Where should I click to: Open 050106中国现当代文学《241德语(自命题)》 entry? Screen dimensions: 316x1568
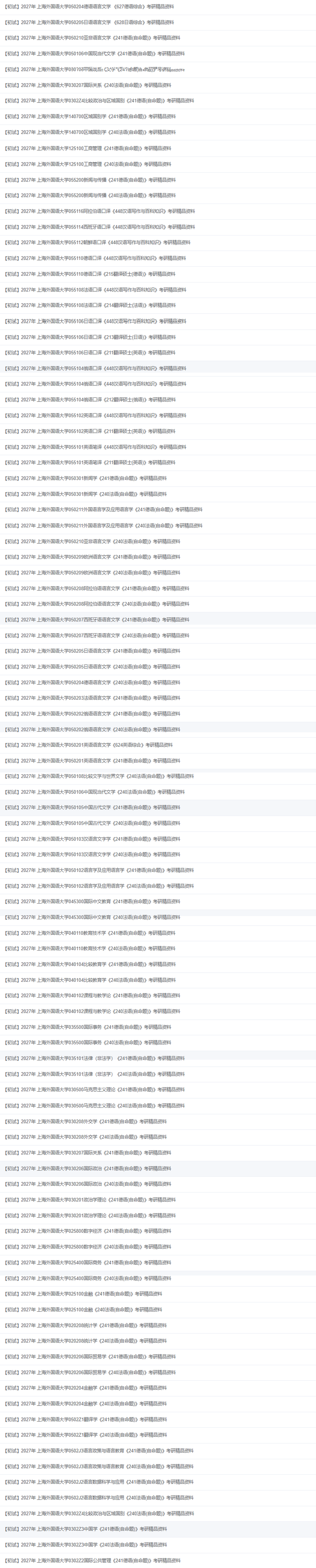94,54
